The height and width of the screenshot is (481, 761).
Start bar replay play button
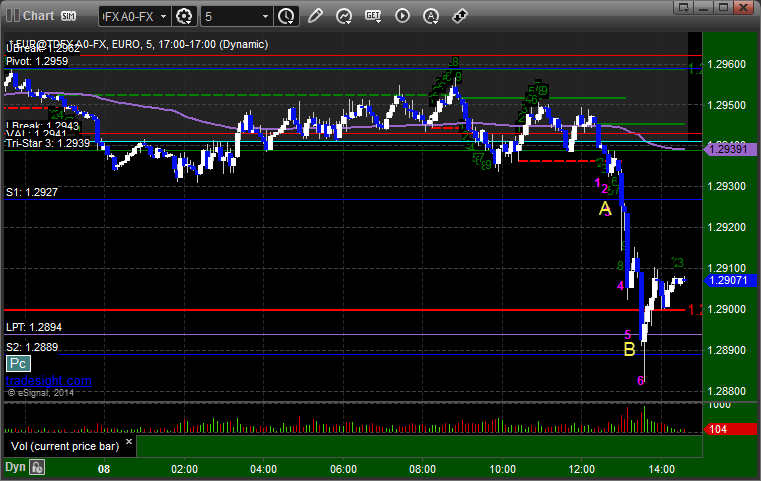402,16
